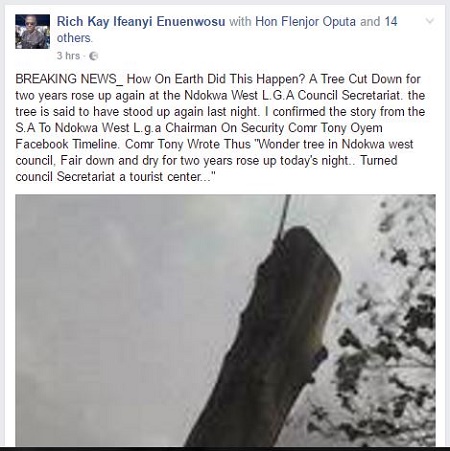Image resolution: width=450 pixels, height=451 pixels.
Task: Expand the post options chevron
Action: (430, 21)
